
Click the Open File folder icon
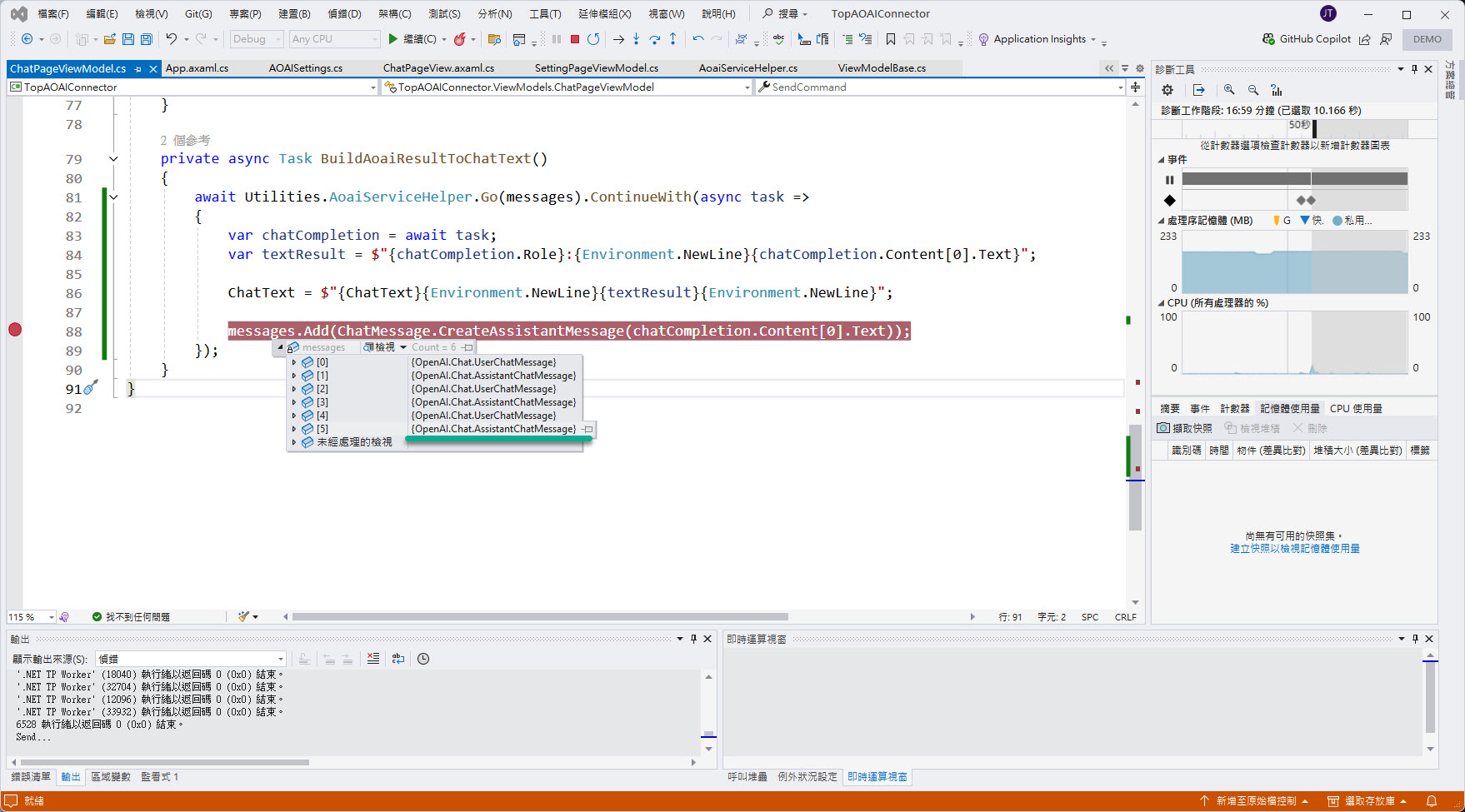click(x=109, y=39)
